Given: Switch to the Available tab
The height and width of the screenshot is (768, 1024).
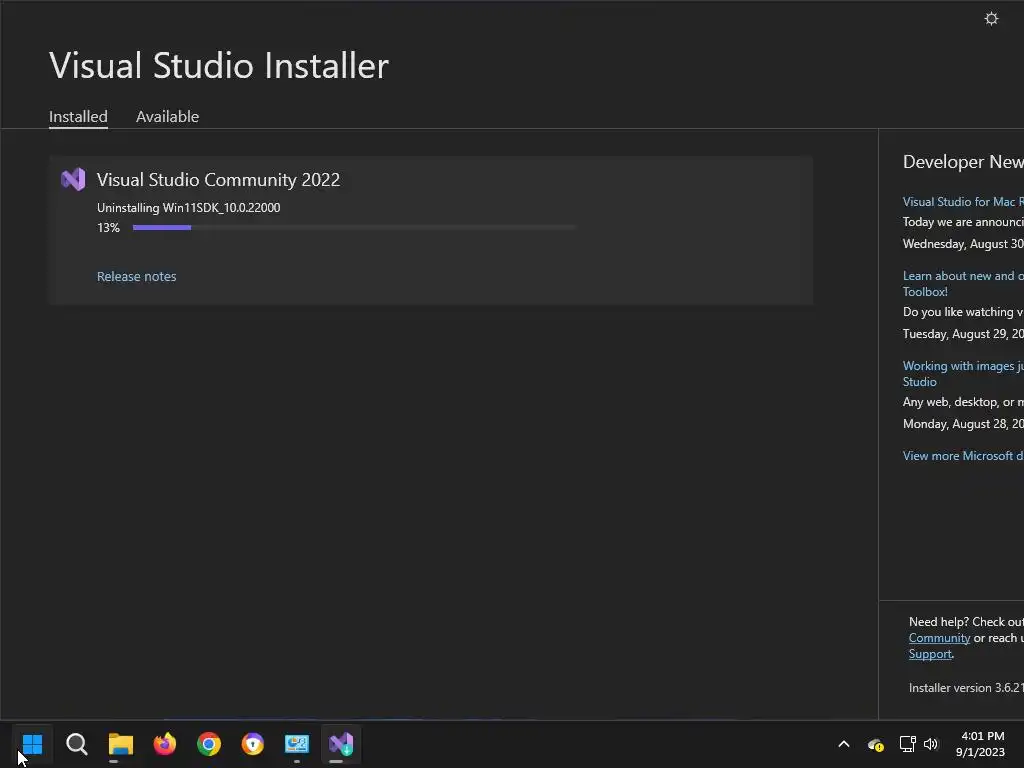Looking at the screenshot, I should coord(167,116).
